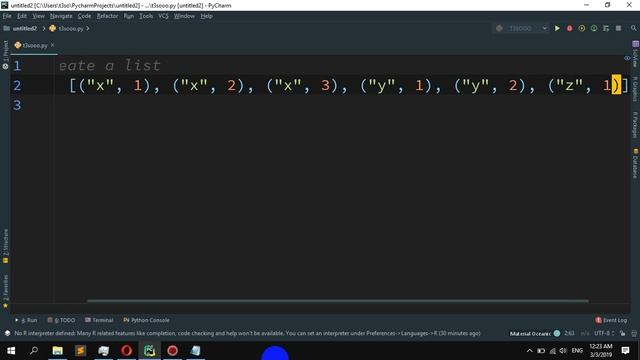Viewport: 640px width, 360px height.
Task: Open R Packages panel on the right sidebar
Action: click(x=635, y=125)
